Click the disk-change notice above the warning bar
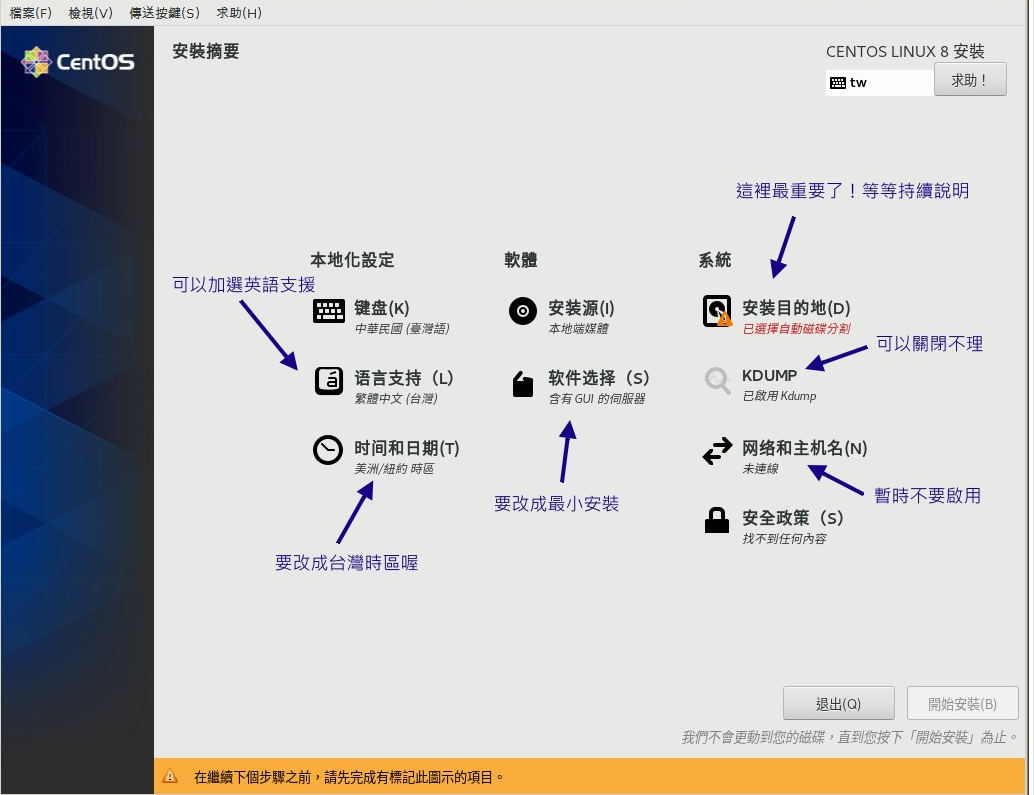 coord(849,737)
